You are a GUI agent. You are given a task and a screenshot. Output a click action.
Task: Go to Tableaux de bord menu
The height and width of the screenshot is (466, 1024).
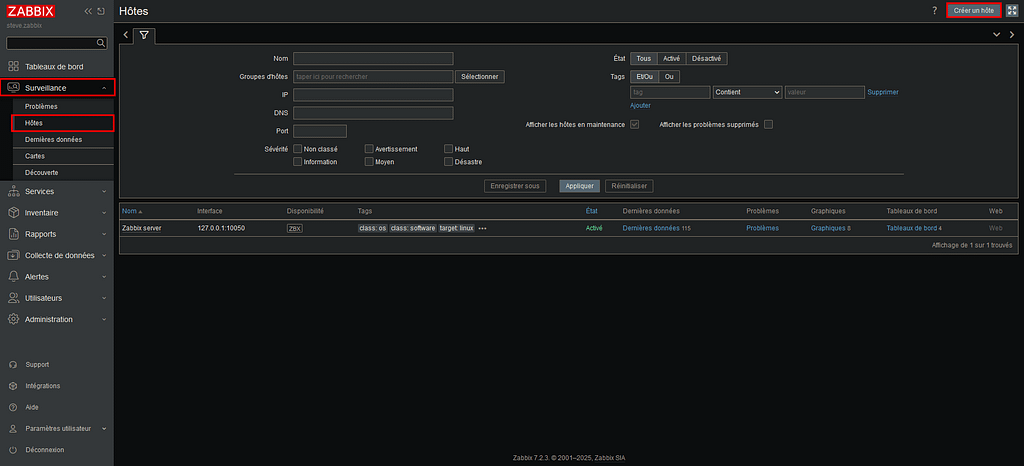(54, 66)
